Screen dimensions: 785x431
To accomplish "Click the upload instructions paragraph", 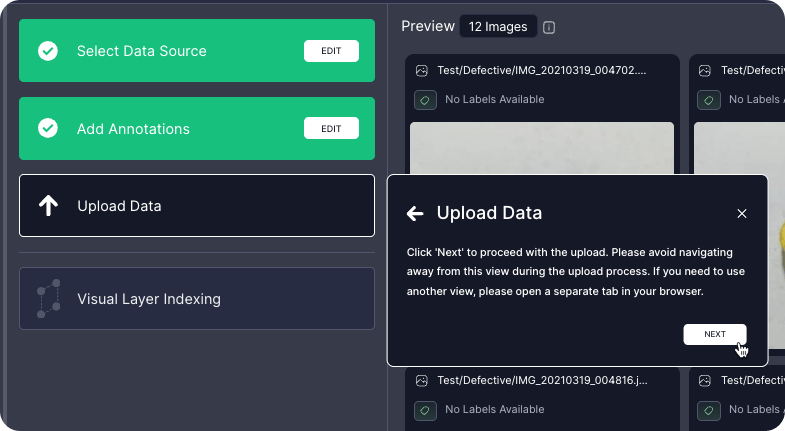I will point(576,272).
